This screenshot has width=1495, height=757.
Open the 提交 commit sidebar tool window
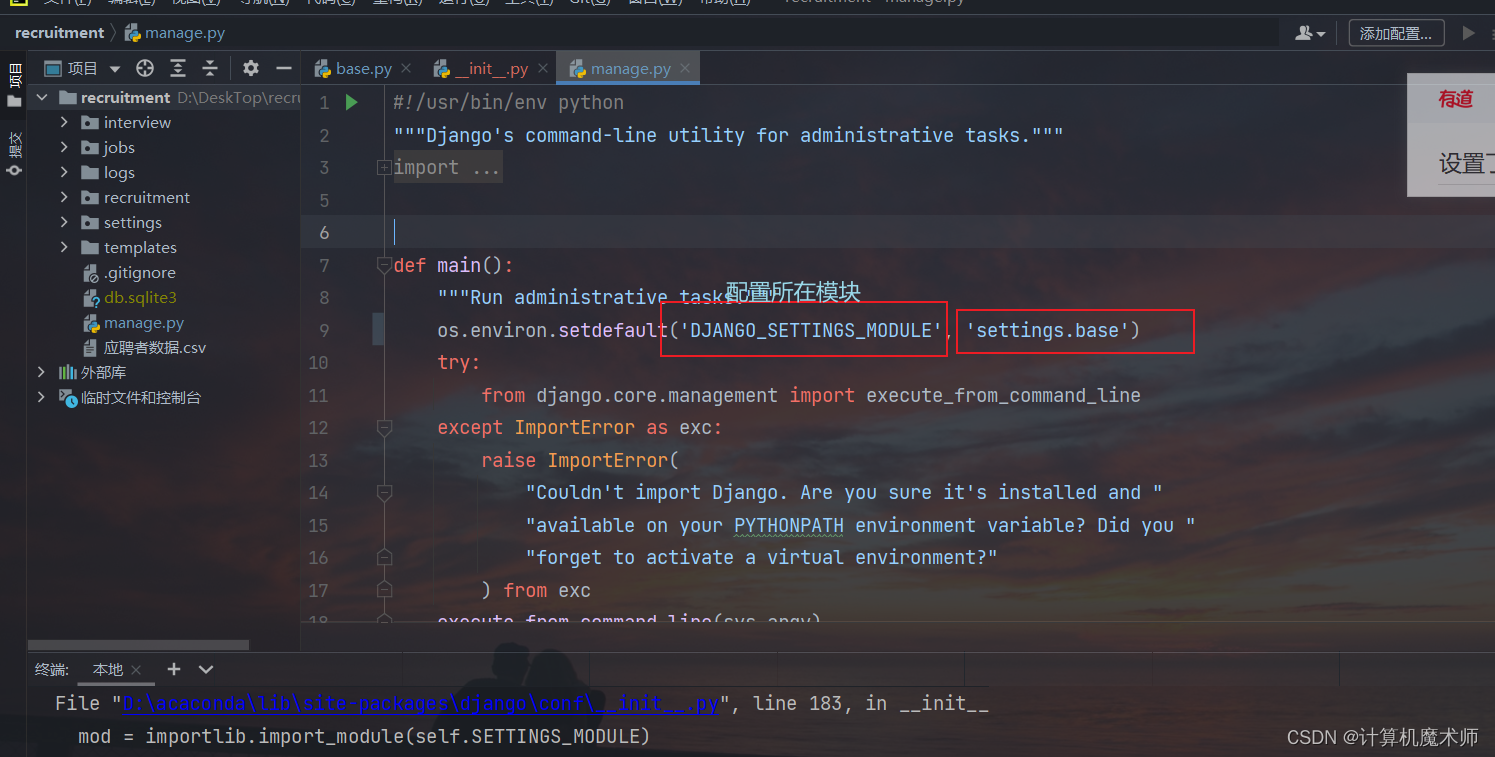click(14, 154)
